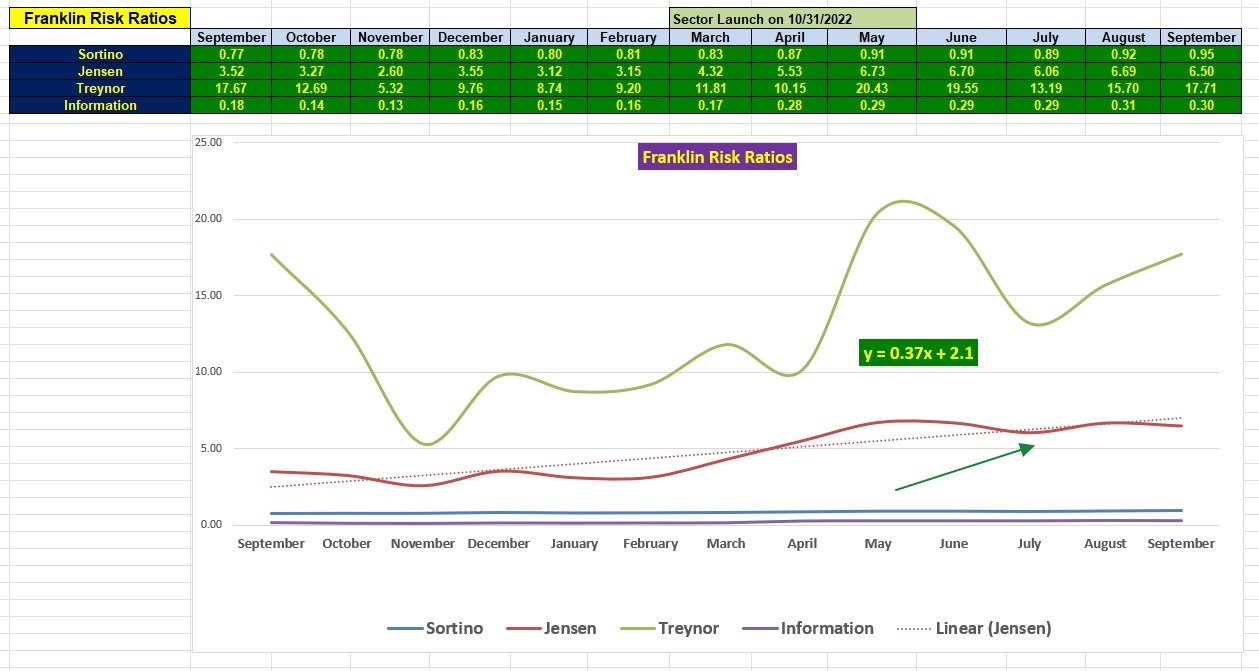Select the 25.00 vertical axis label

click(x=208, y=142)
